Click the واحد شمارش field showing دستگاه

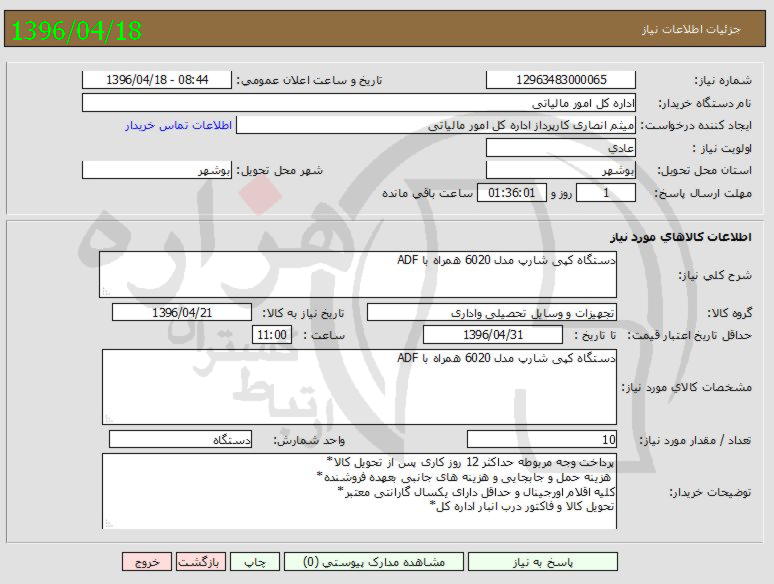click(181, 439)
